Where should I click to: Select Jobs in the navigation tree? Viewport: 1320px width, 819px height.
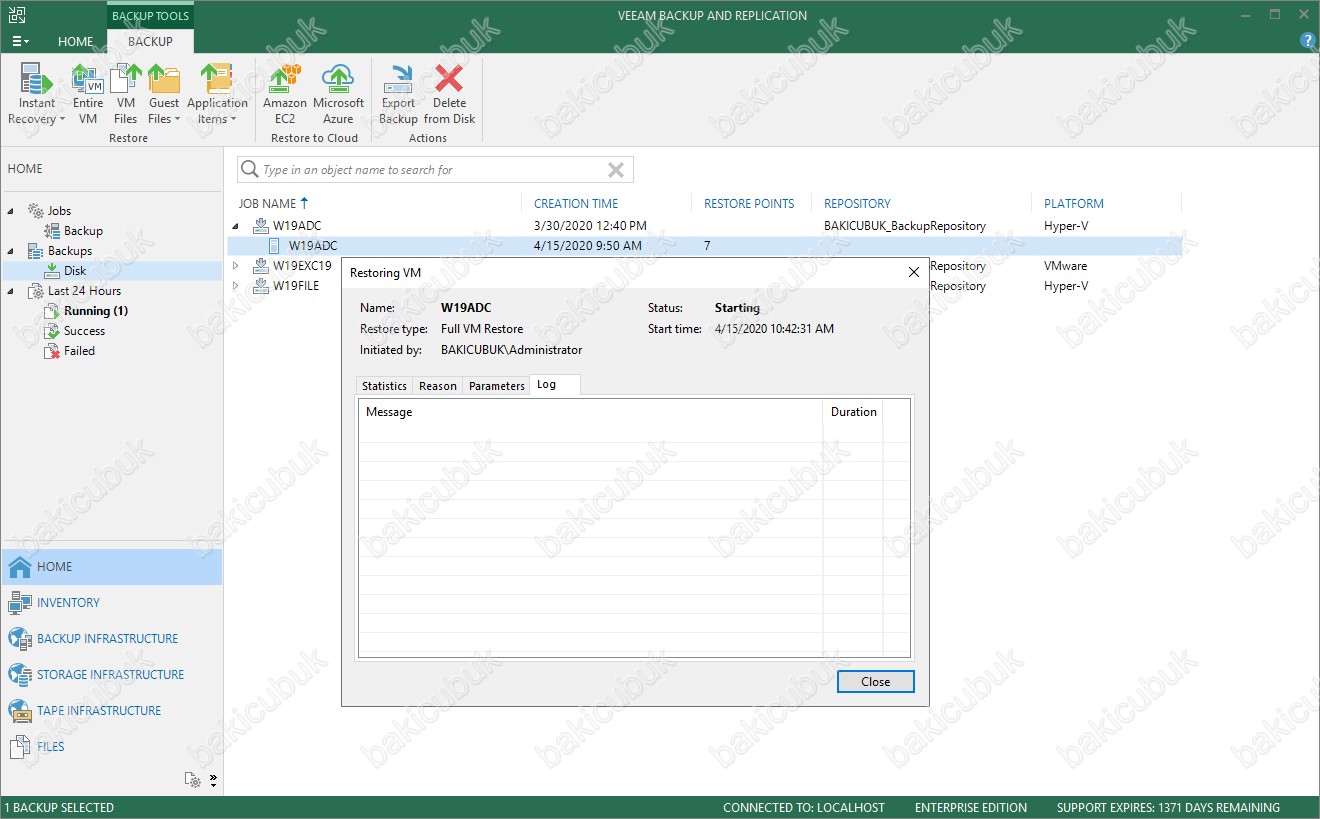tap(59, 211)
